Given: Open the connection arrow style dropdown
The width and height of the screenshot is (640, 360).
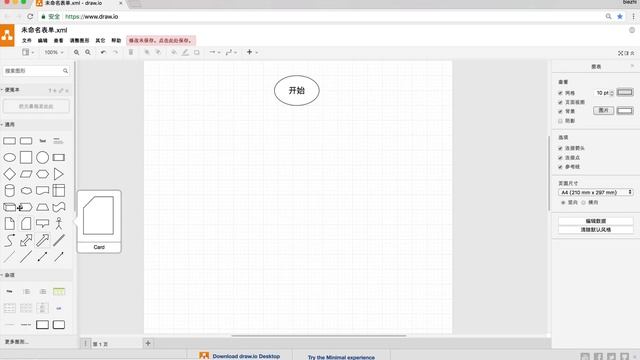Looking at the screenshot, I should point(215,52).
